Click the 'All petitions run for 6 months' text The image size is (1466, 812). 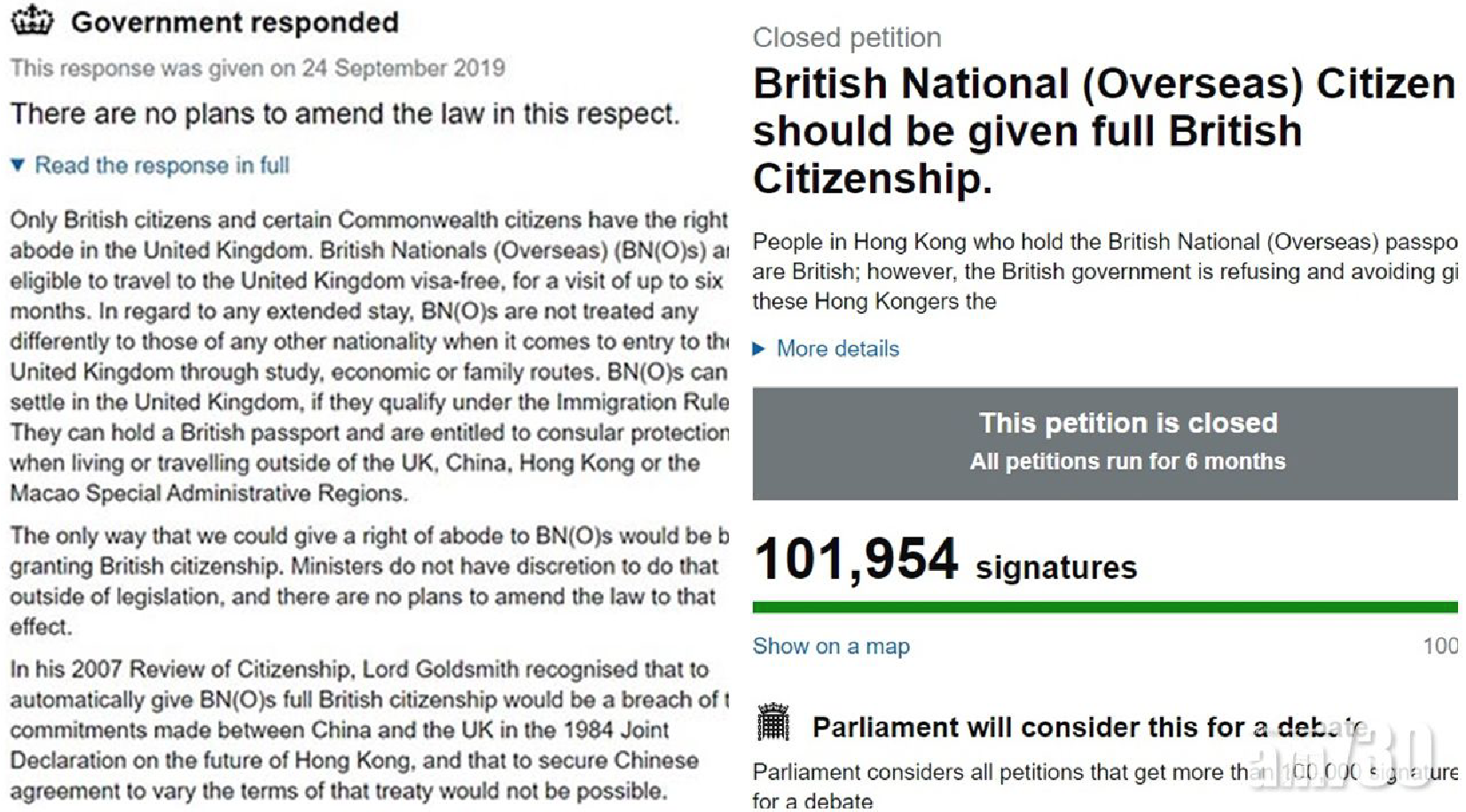coord(1127,461)
